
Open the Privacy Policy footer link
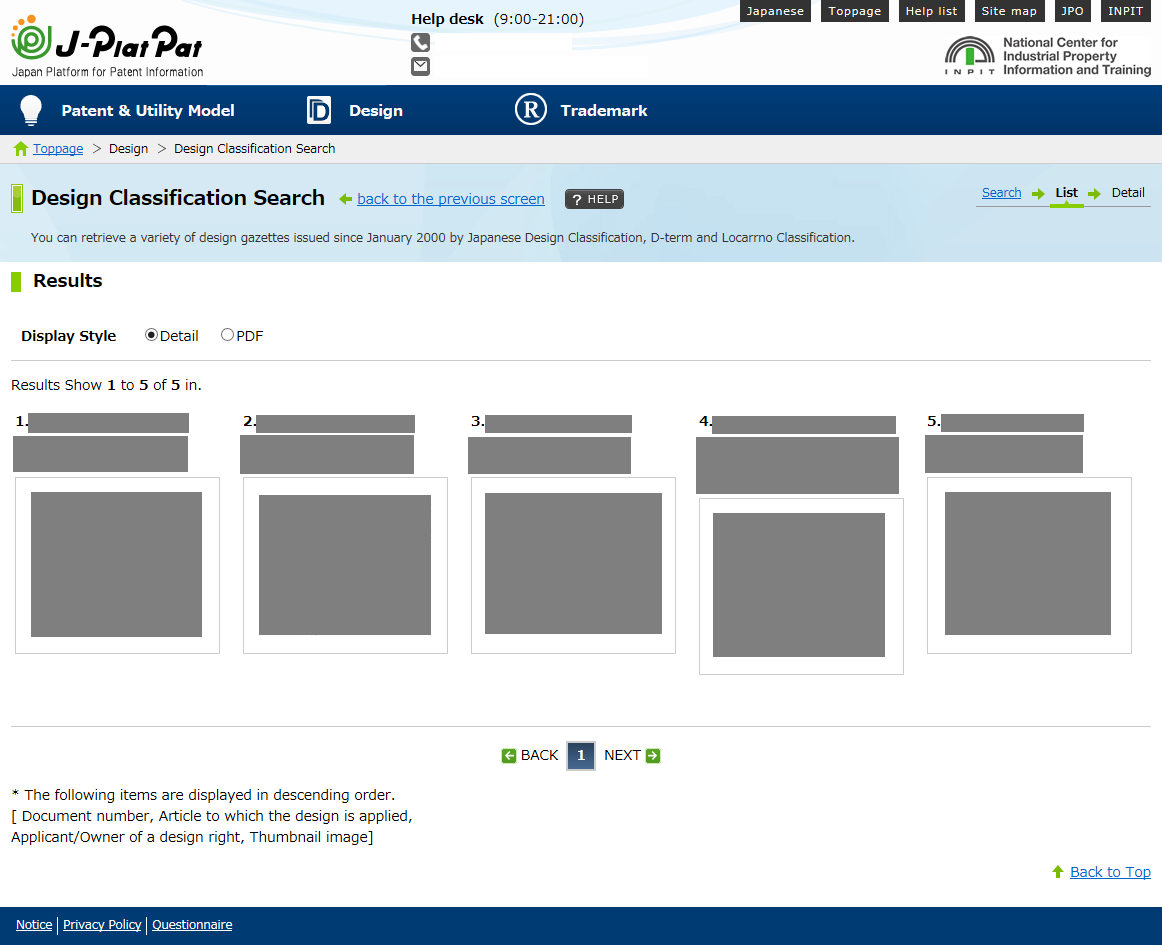point(102,925)
